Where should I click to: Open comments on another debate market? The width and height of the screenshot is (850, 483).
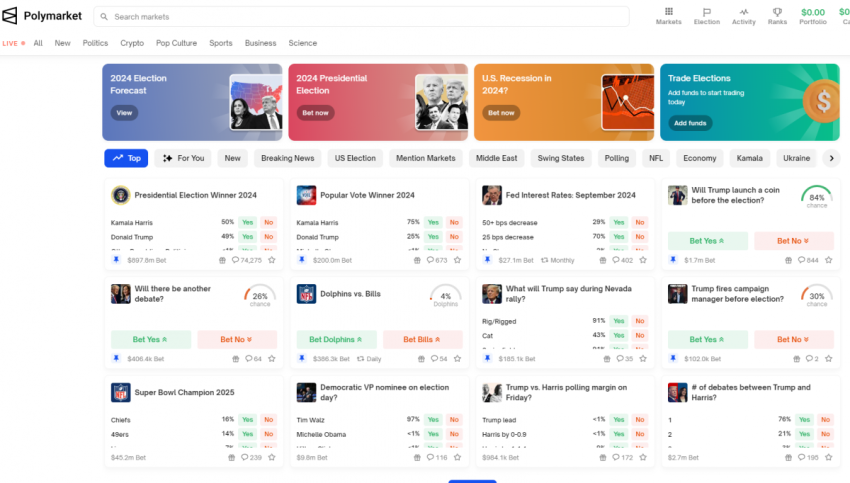point(253,359)
